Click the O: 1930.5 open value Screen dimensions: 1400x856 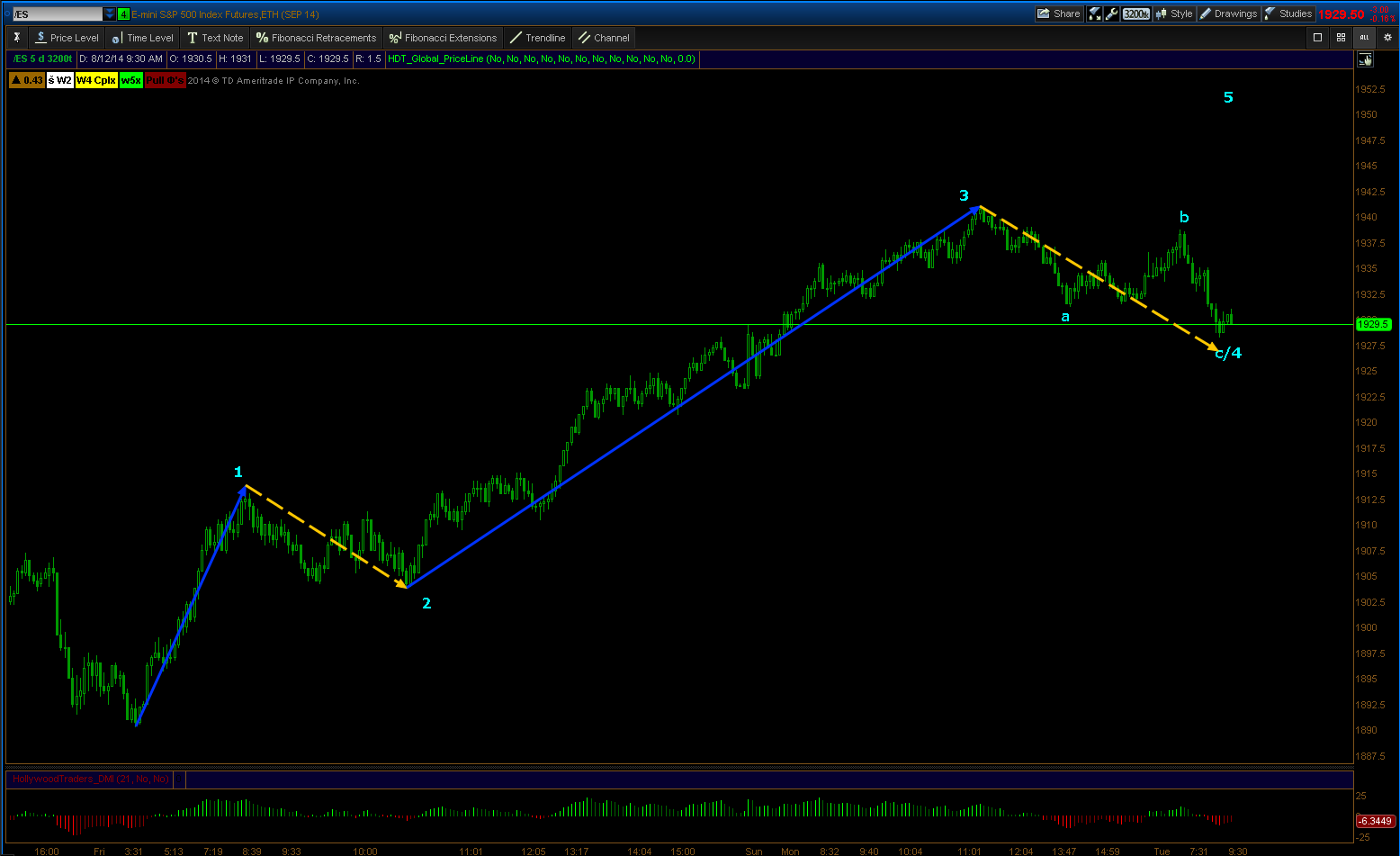point(190,59)
